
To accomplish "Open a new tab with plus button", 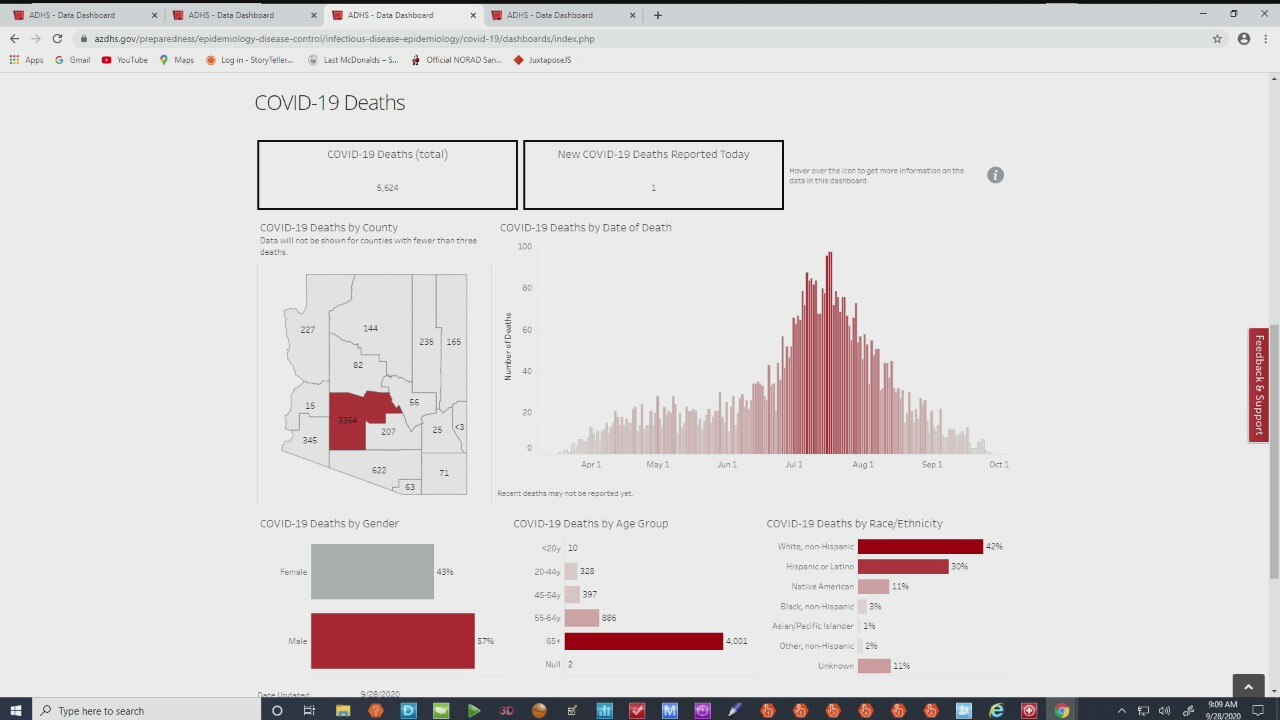I will tap(657, 15).
